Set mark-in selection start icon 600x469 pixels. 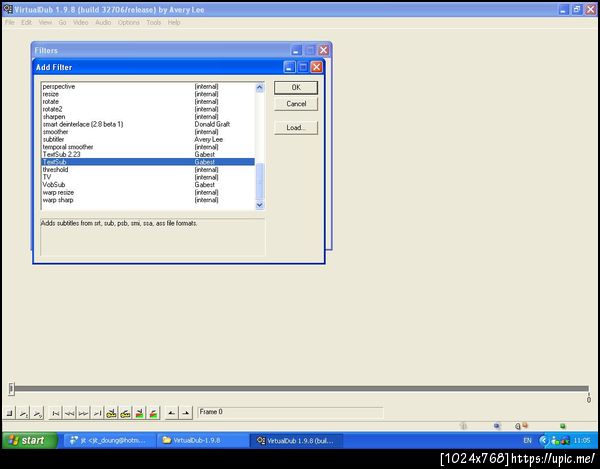click(171, 413)
